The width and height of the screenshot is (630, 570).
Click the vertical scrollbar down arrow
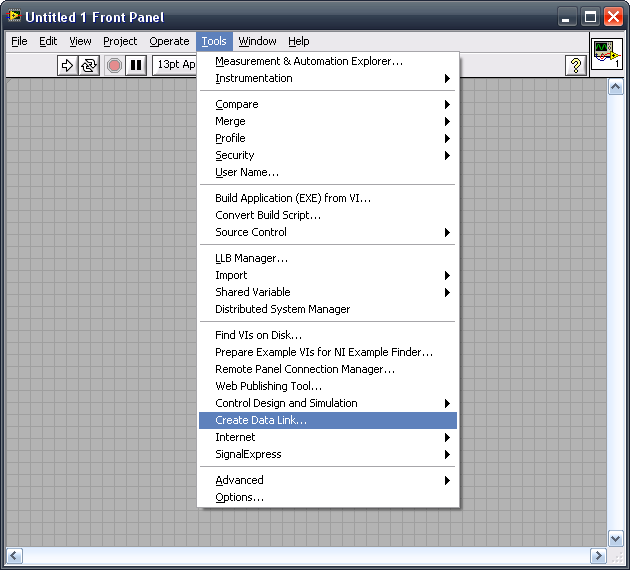click(x=616, y=539)
